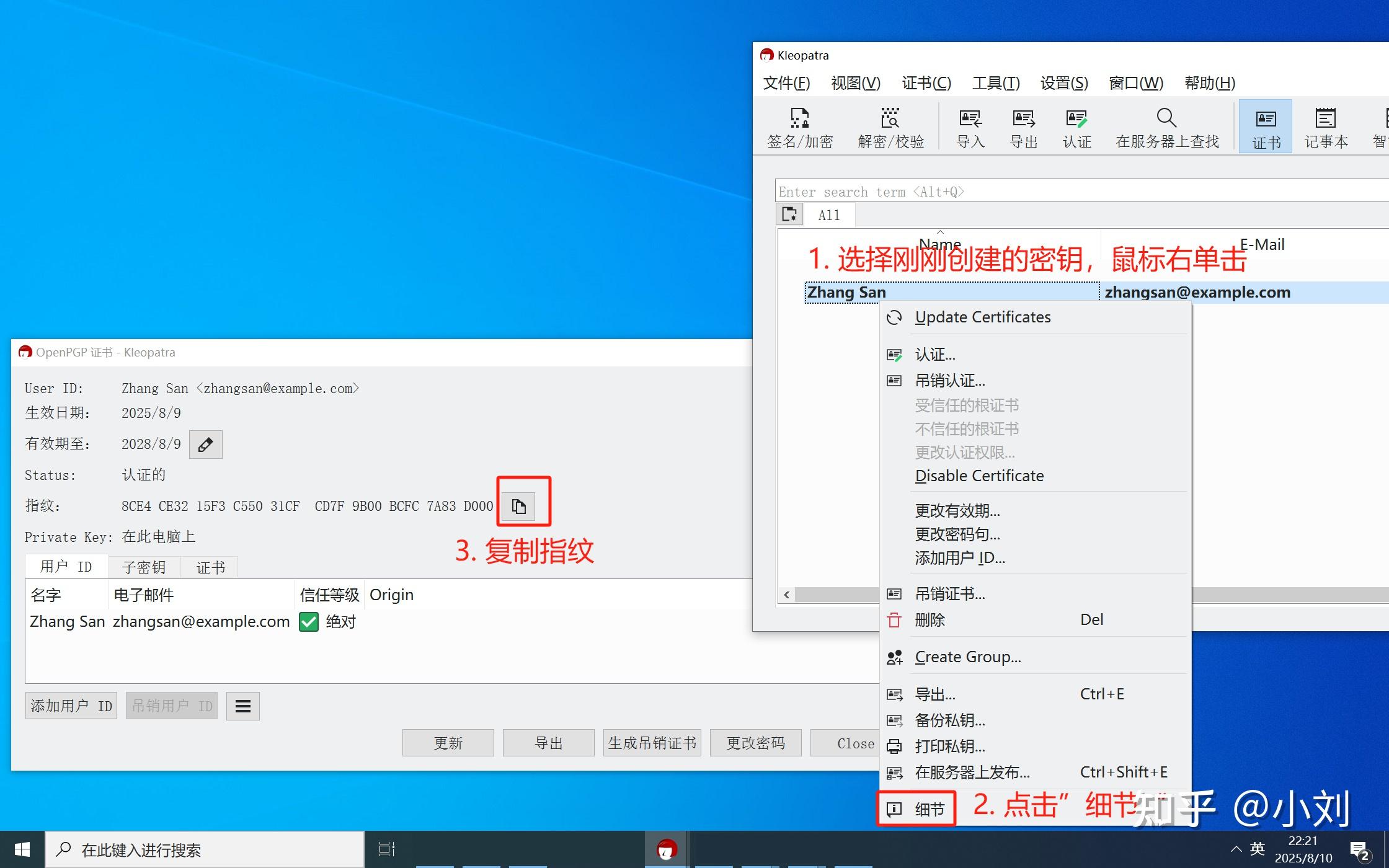Choose Update Certificates from the context menu

982,317
